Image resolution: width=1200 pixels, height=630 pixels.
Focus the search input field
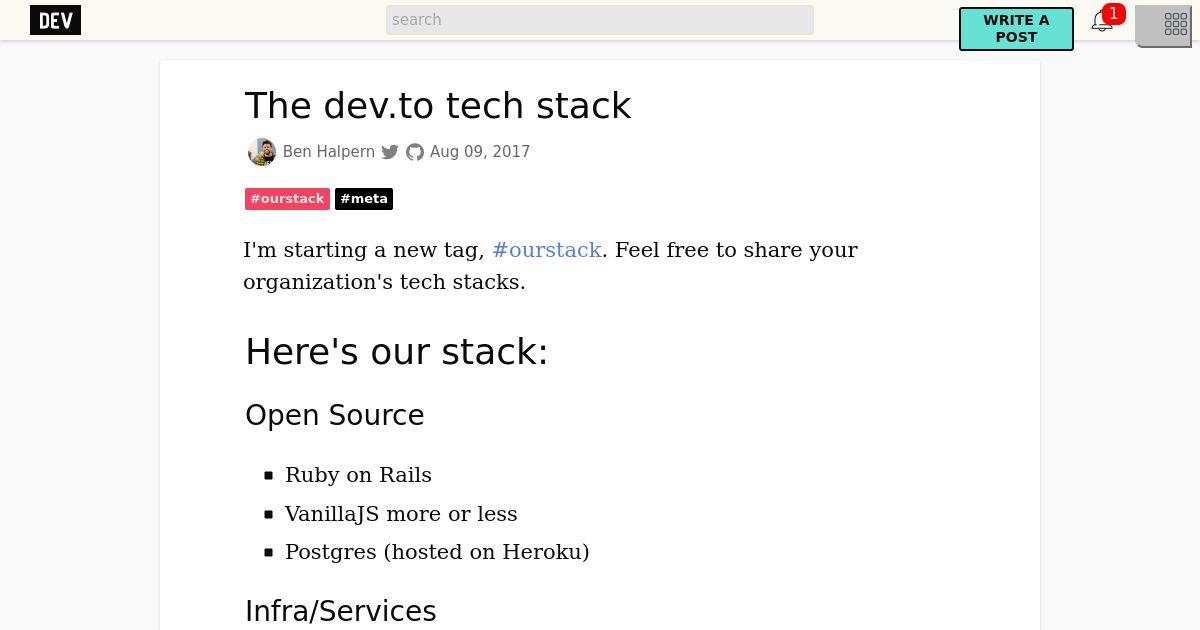tap(600, 20)
